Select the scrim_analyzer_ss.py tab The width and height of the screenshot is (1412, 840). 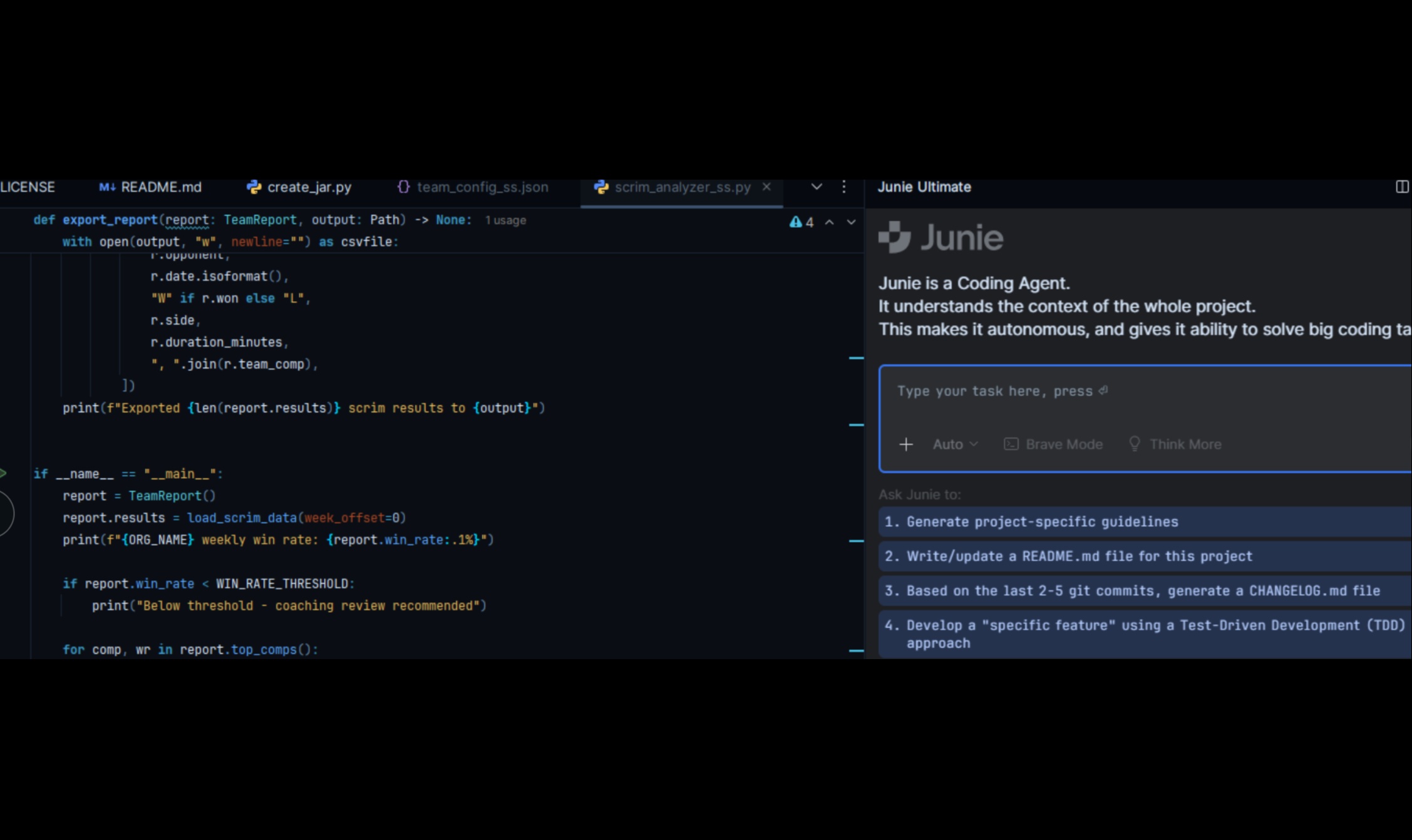point(683,187)
